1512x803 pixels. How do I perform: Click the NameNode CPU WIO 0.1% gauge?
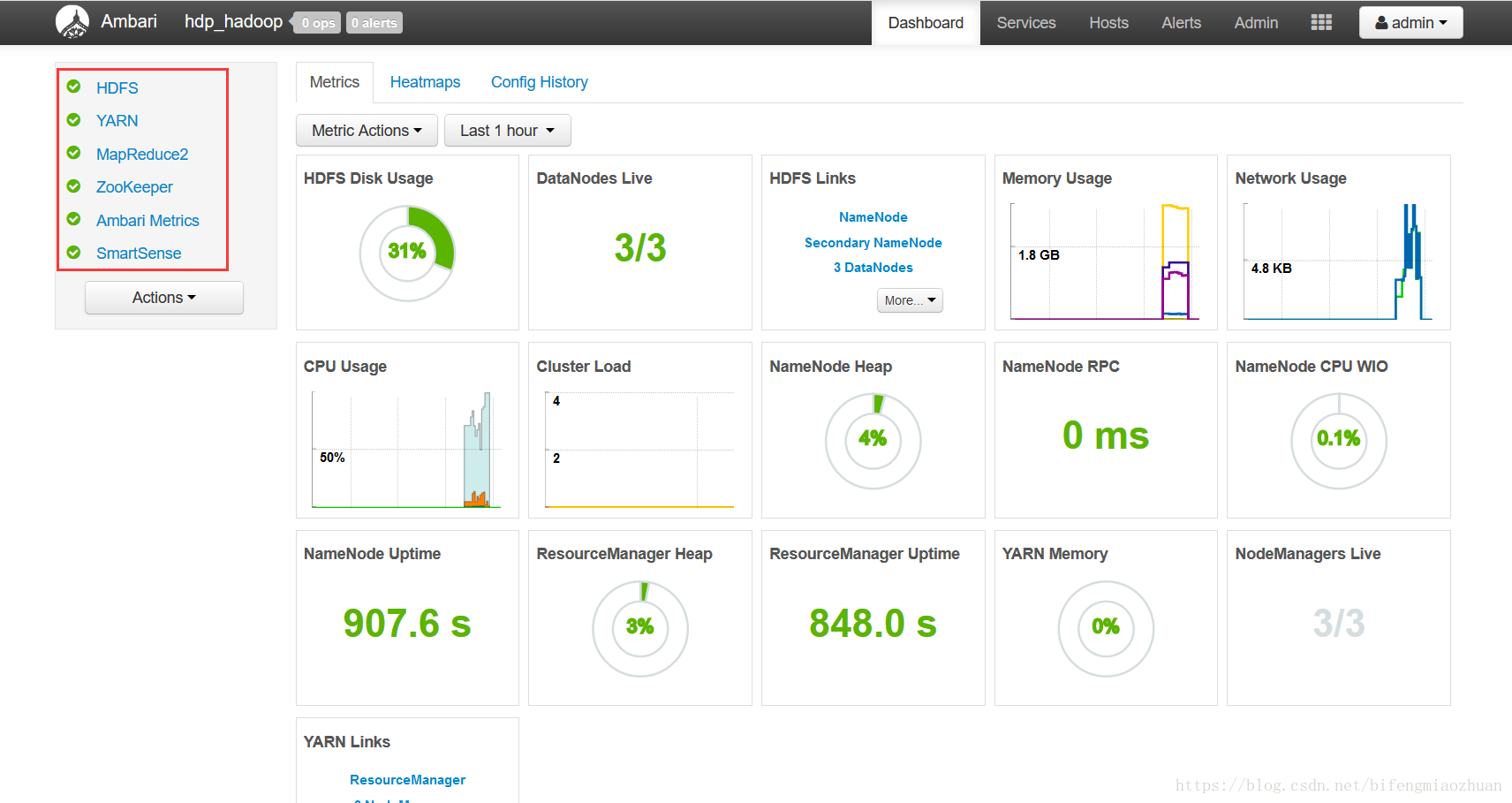tap(1339, 440)
